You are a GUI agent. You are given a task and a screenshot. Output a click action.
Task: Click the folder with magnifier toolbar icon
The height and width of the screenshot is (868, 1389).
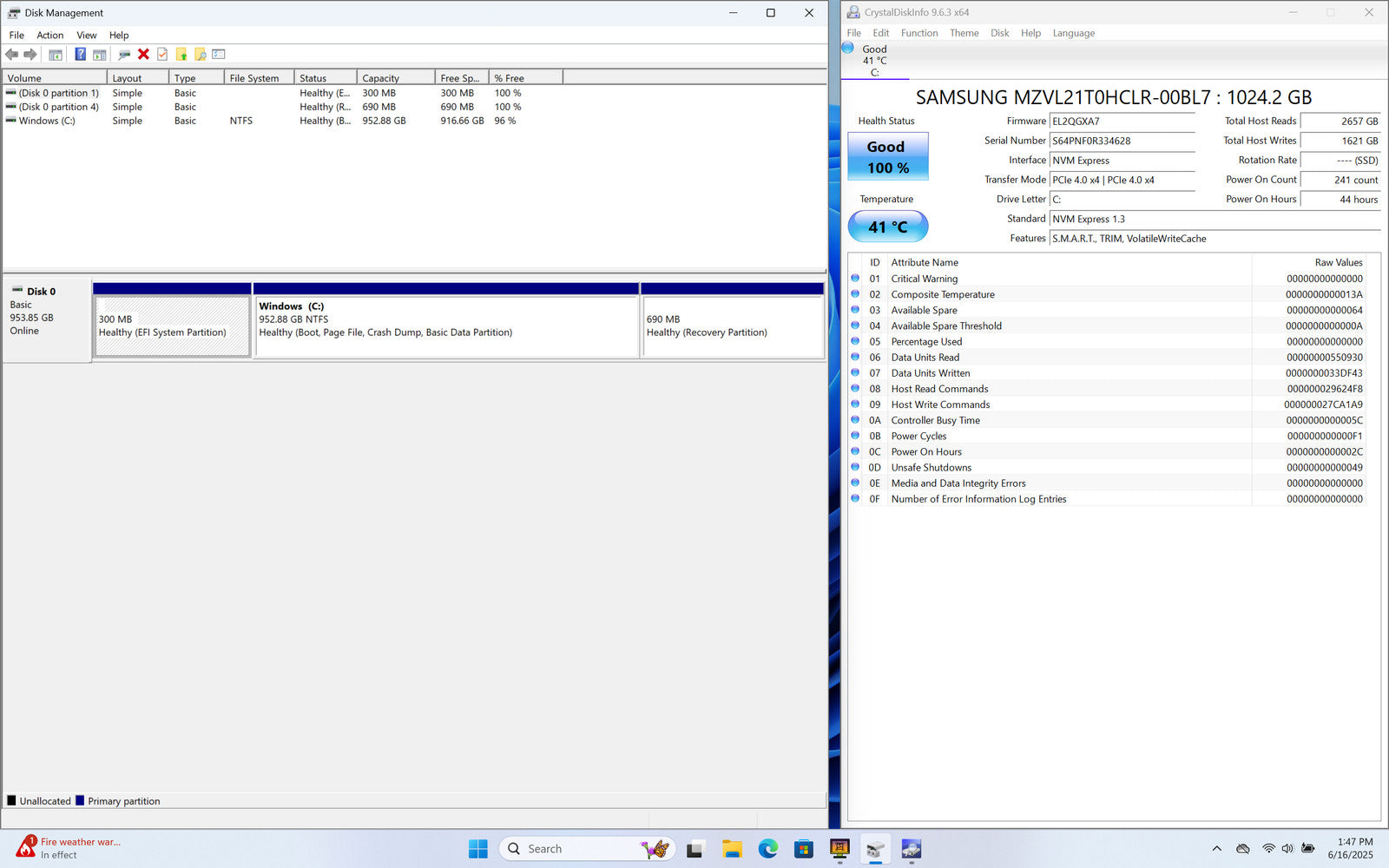click(x=200, y=55)
